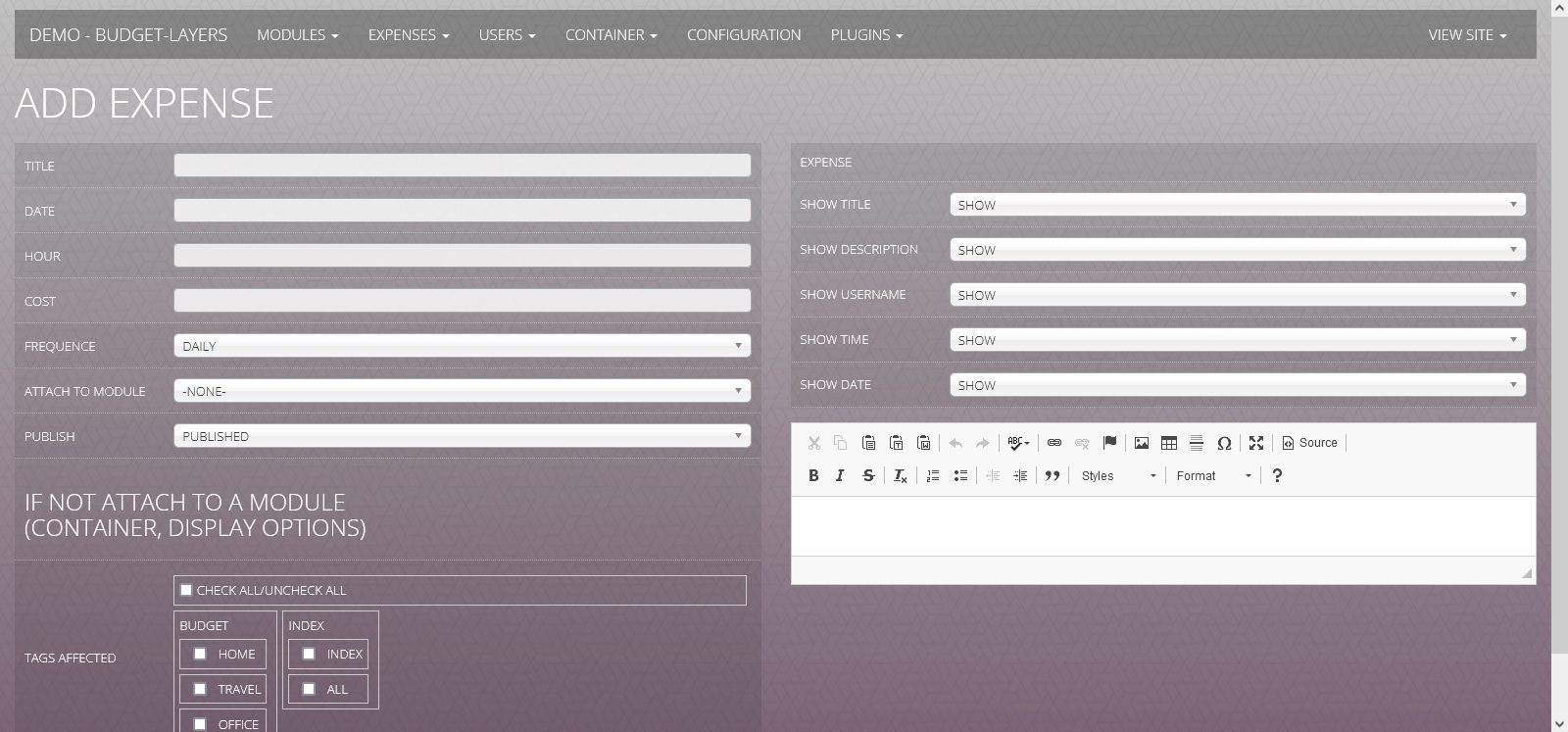Insert a numbered list
This screenshot has height=732, width=1568.
pyautogui.click(x=933, y=475)
